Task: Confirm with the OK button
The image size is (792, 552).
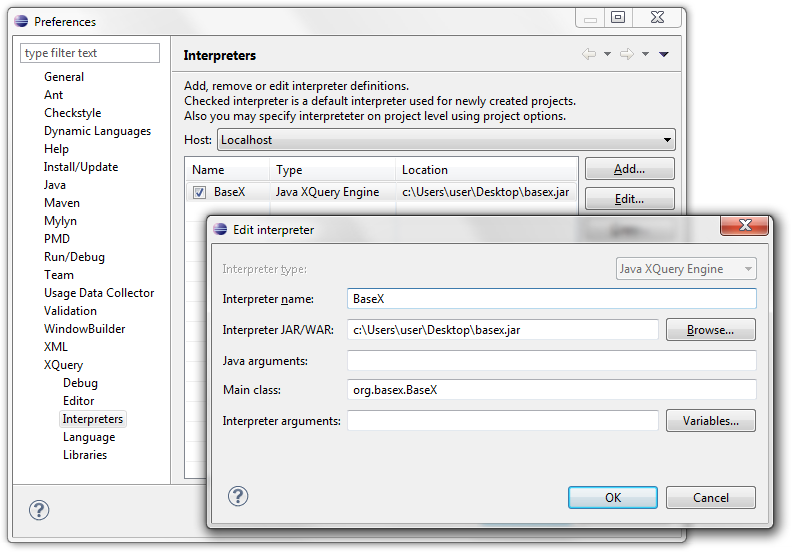Action: (x=613, y=497)
